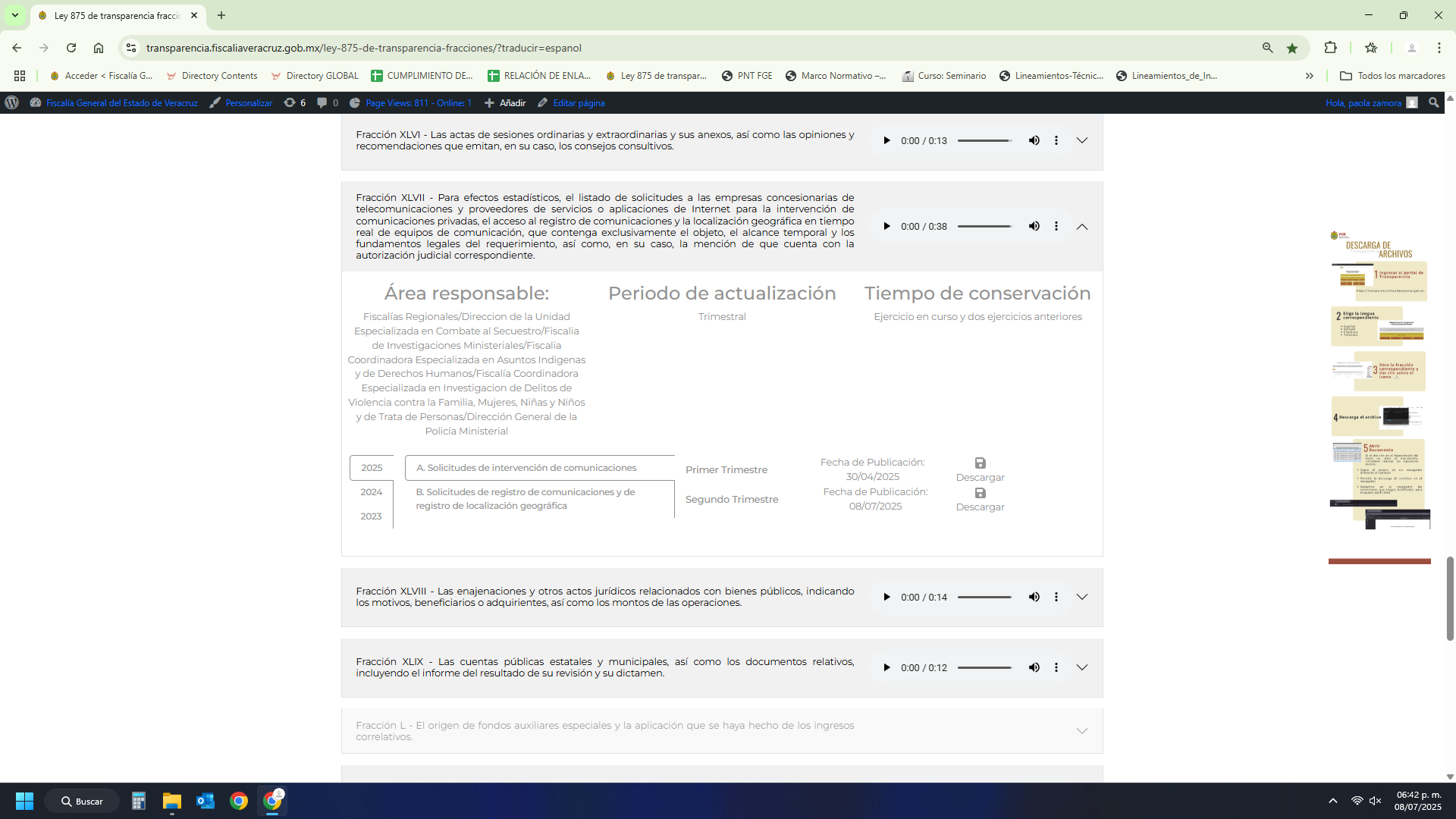The width and height of the screenshot is (1456, 819).
Task: Download the Segundo Trimestre file
Action: 980,499
